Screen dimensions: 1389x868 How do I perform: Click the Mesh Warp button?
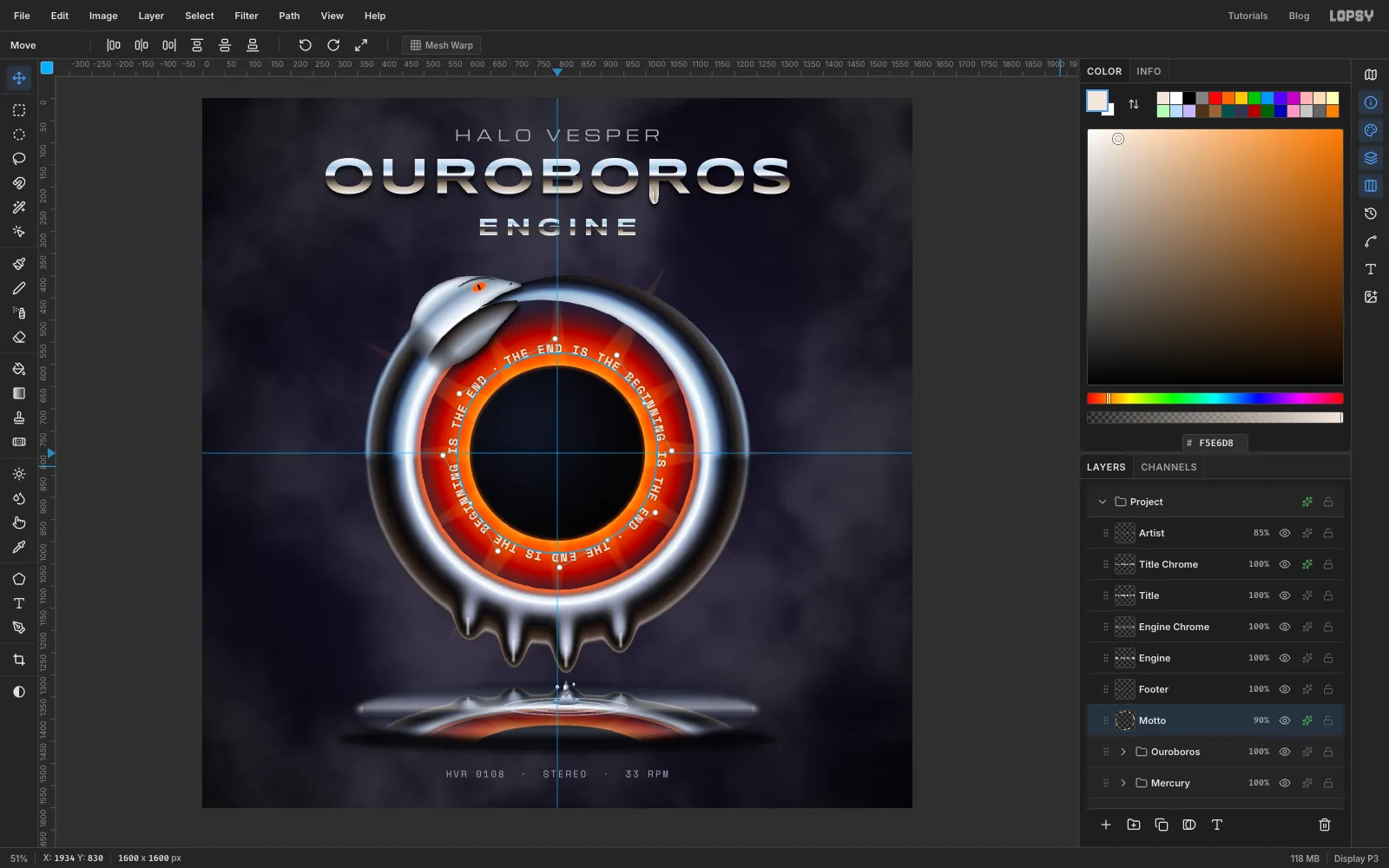pos(441,45)
